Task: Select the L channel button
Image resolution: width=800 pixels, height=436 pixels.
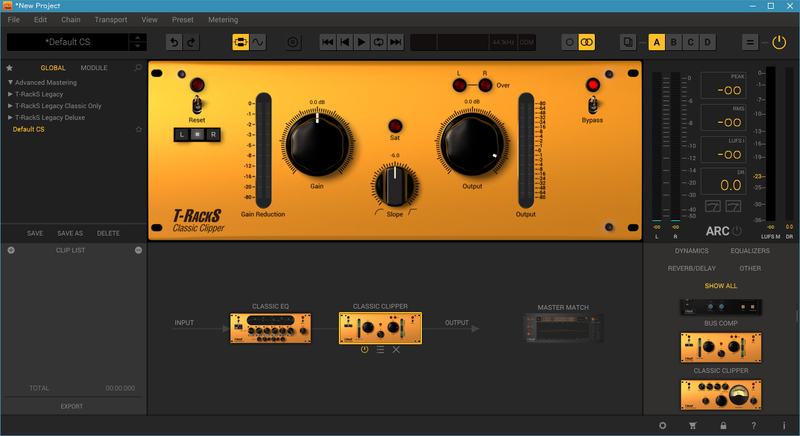Action: (181, 135)
